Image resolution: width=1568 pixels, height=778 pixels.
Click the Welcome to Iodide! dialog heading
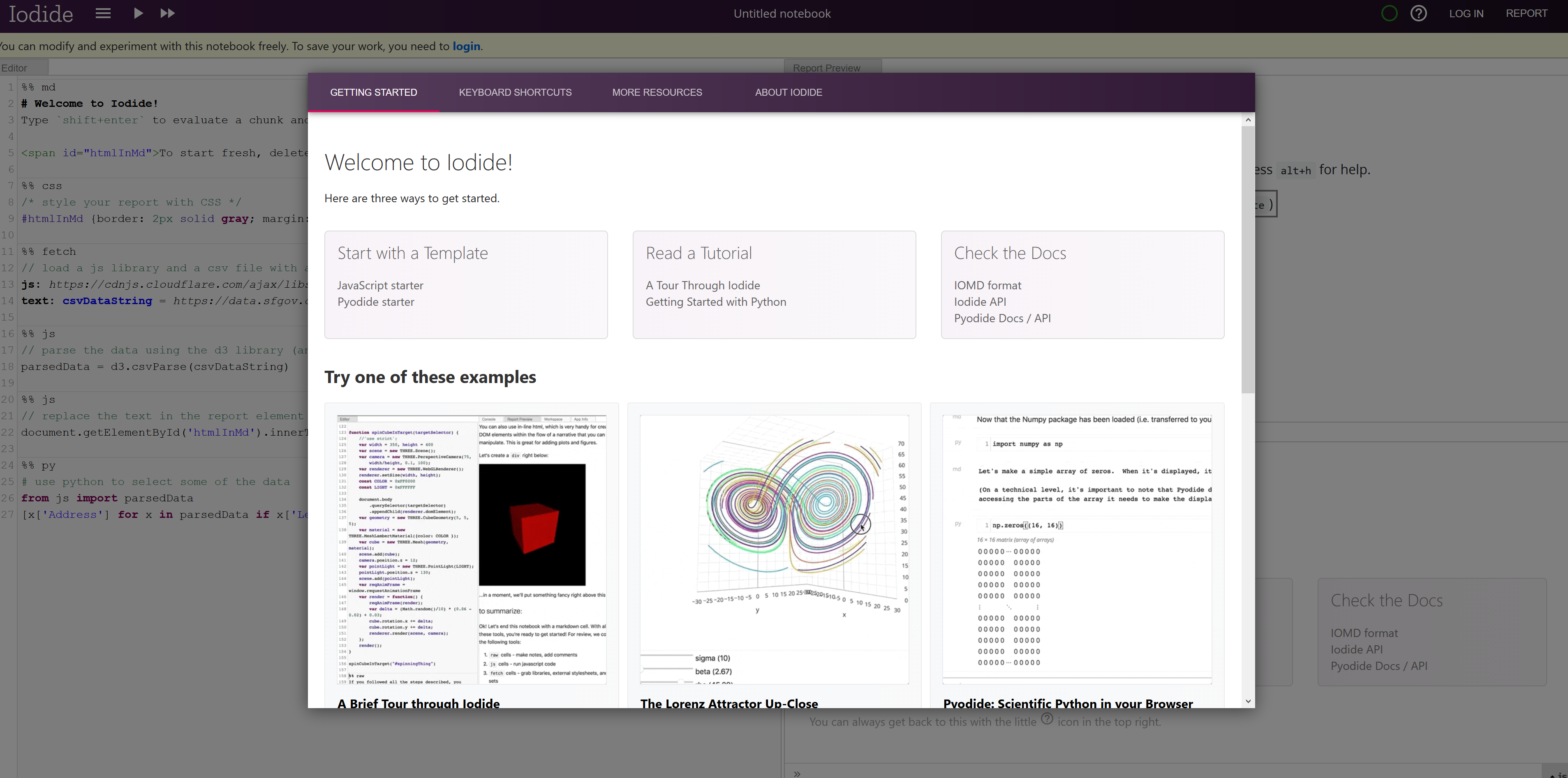pyautogui.click(x=419, y=162)
